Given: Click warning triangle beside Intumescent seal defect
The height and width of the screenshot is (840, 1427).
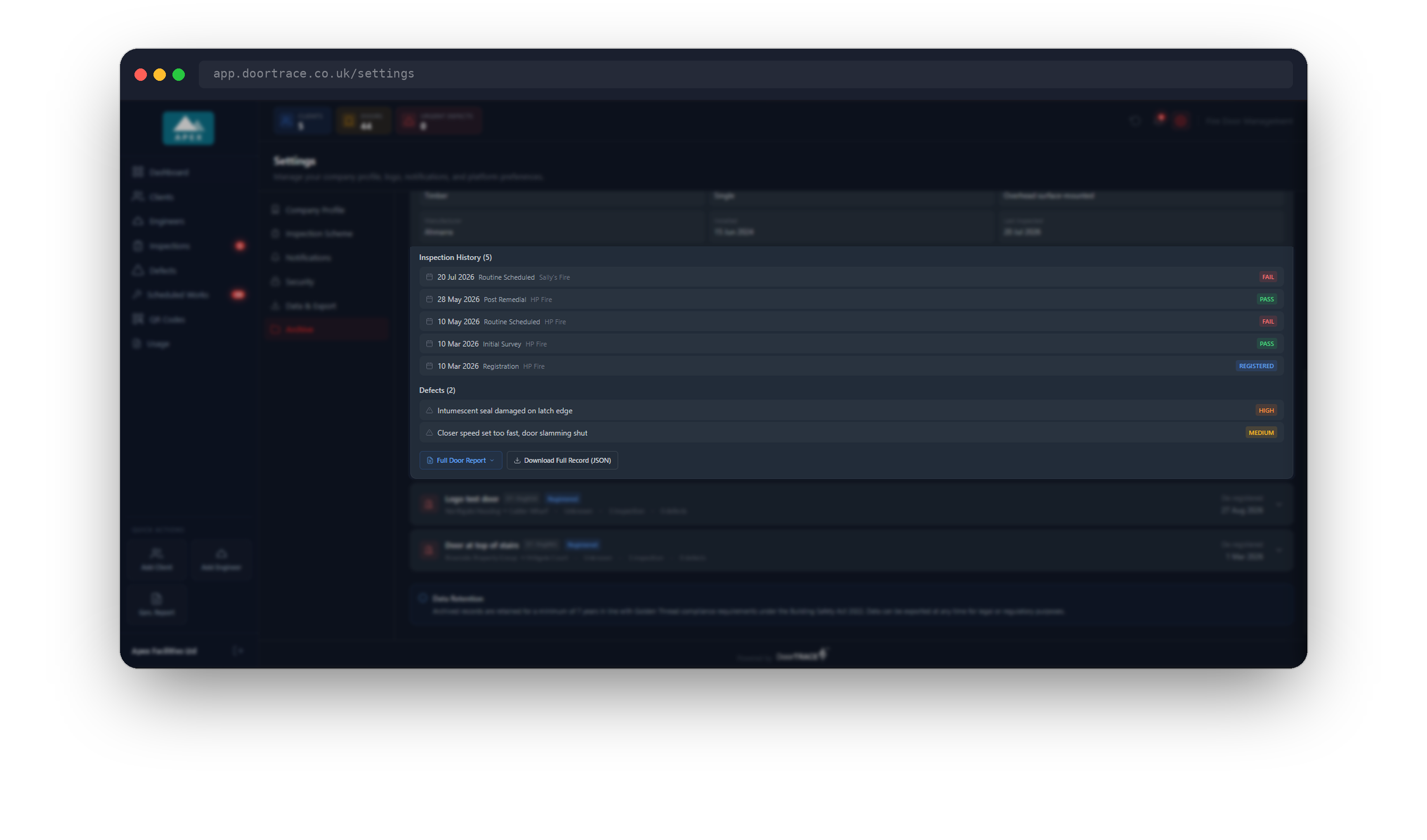Looking at the screenshot, I should tap(429, 410).
